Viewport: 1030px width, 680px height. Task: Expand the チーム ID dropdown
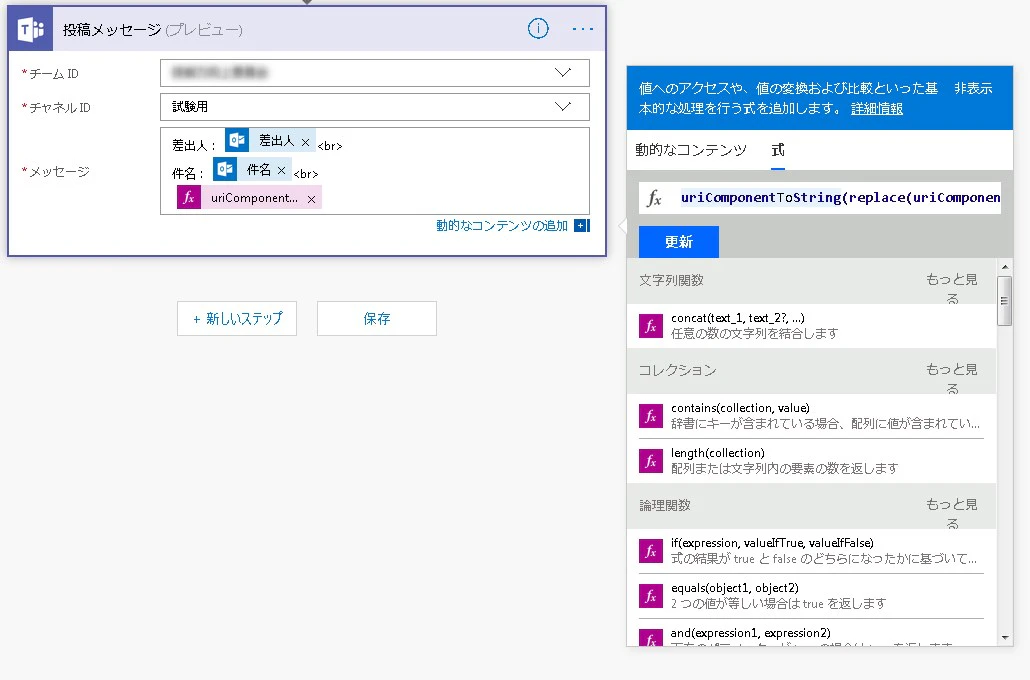563,73
